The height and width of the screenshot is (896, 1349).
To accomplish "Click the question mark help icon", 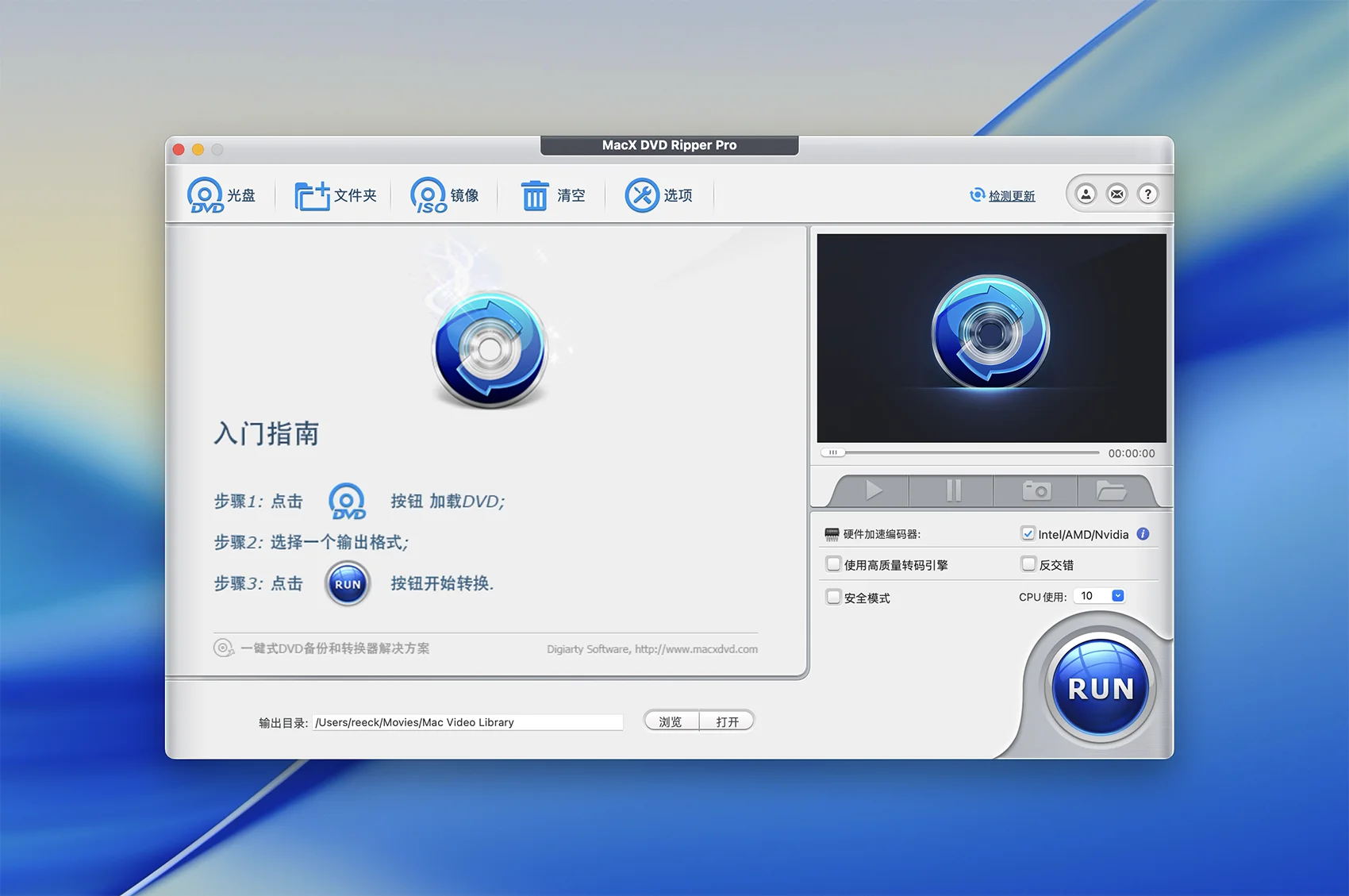I will [x=1147, y=194].
